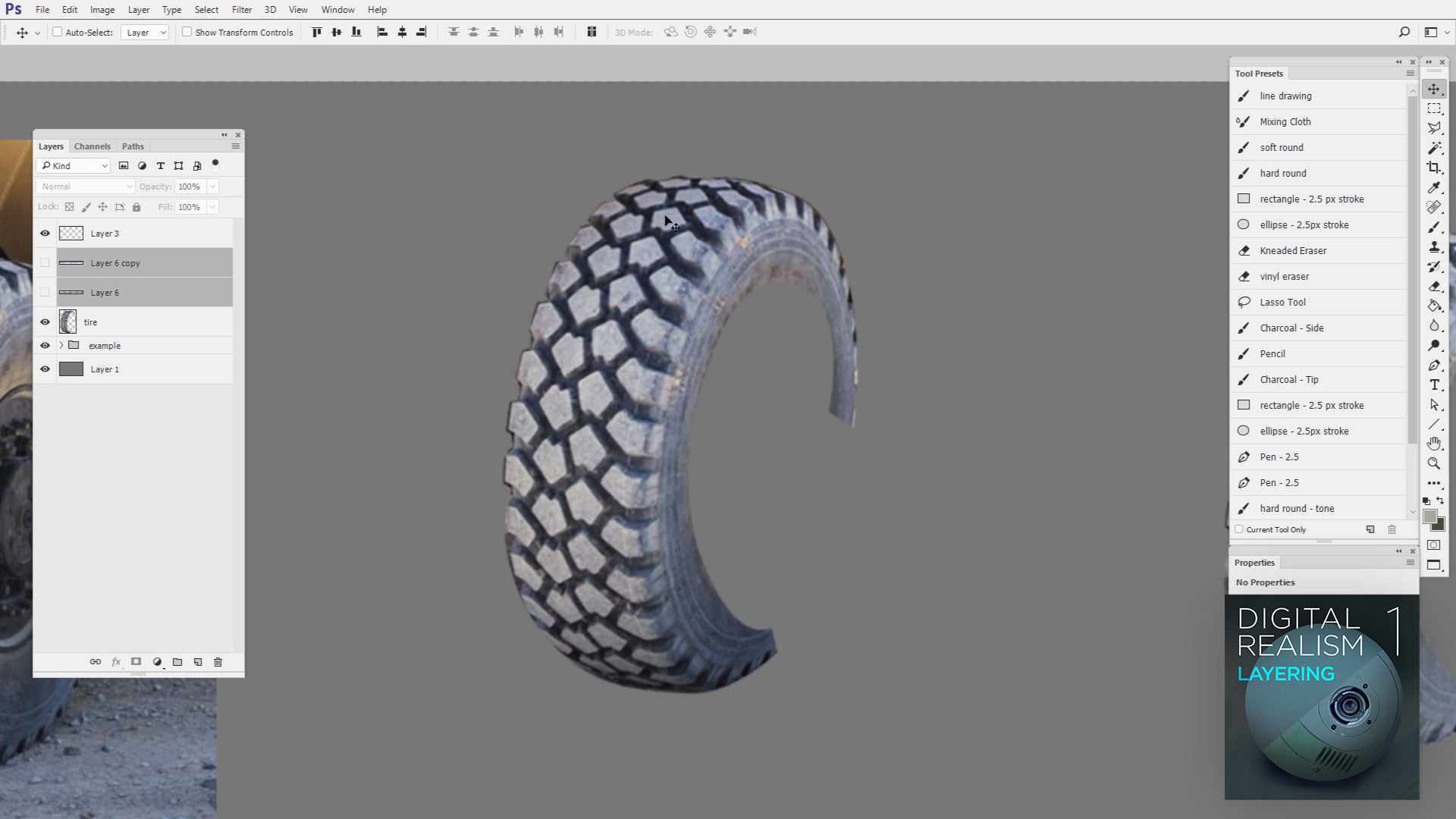Select the Magic Wand tool
Image resolution: width=1456 pixels, height=819 pixels.
click(x=1433, y=148)
